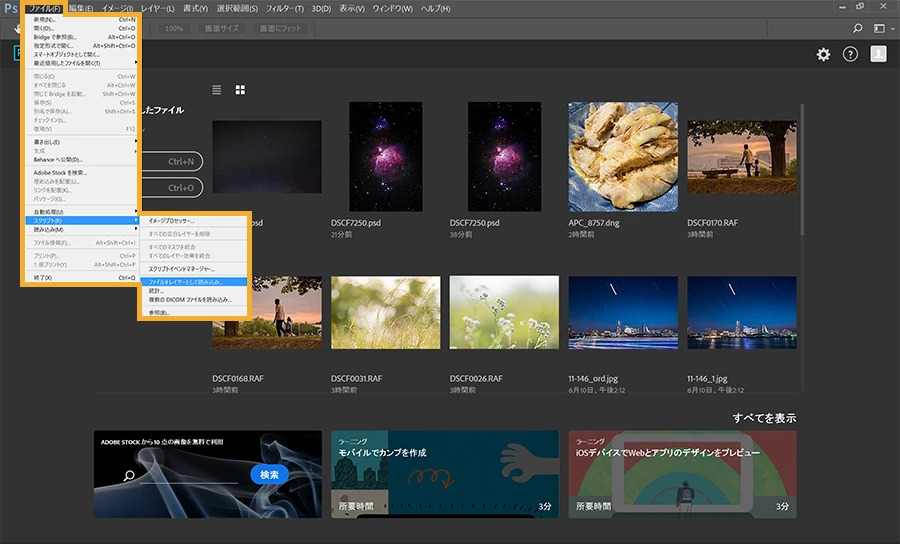The image size is (900, 544).
Task: Click highlighted スクリプト(R) menu item
Action: click(82, 220)
